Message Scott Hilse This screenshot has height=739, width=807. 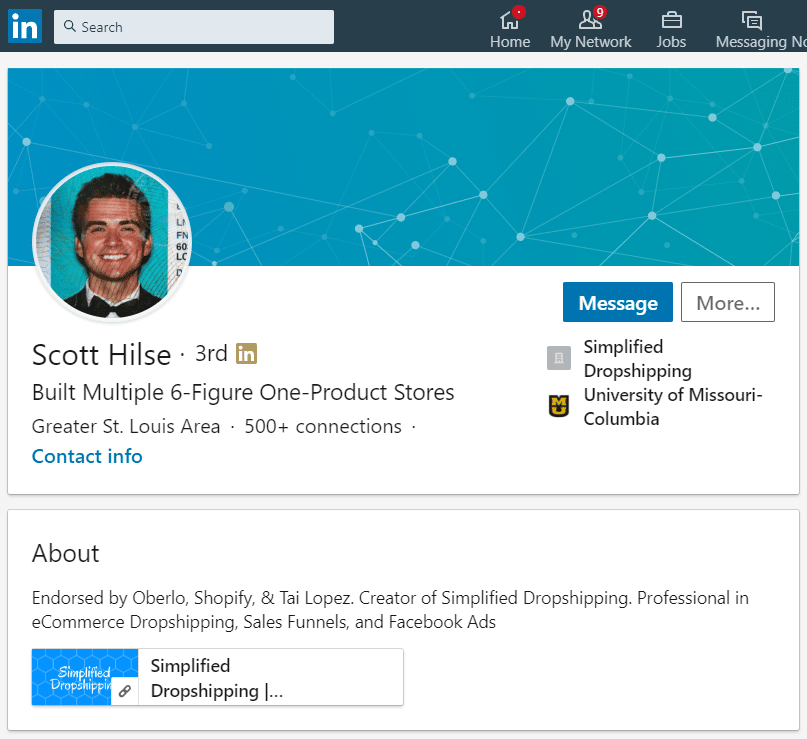(618, 302)
